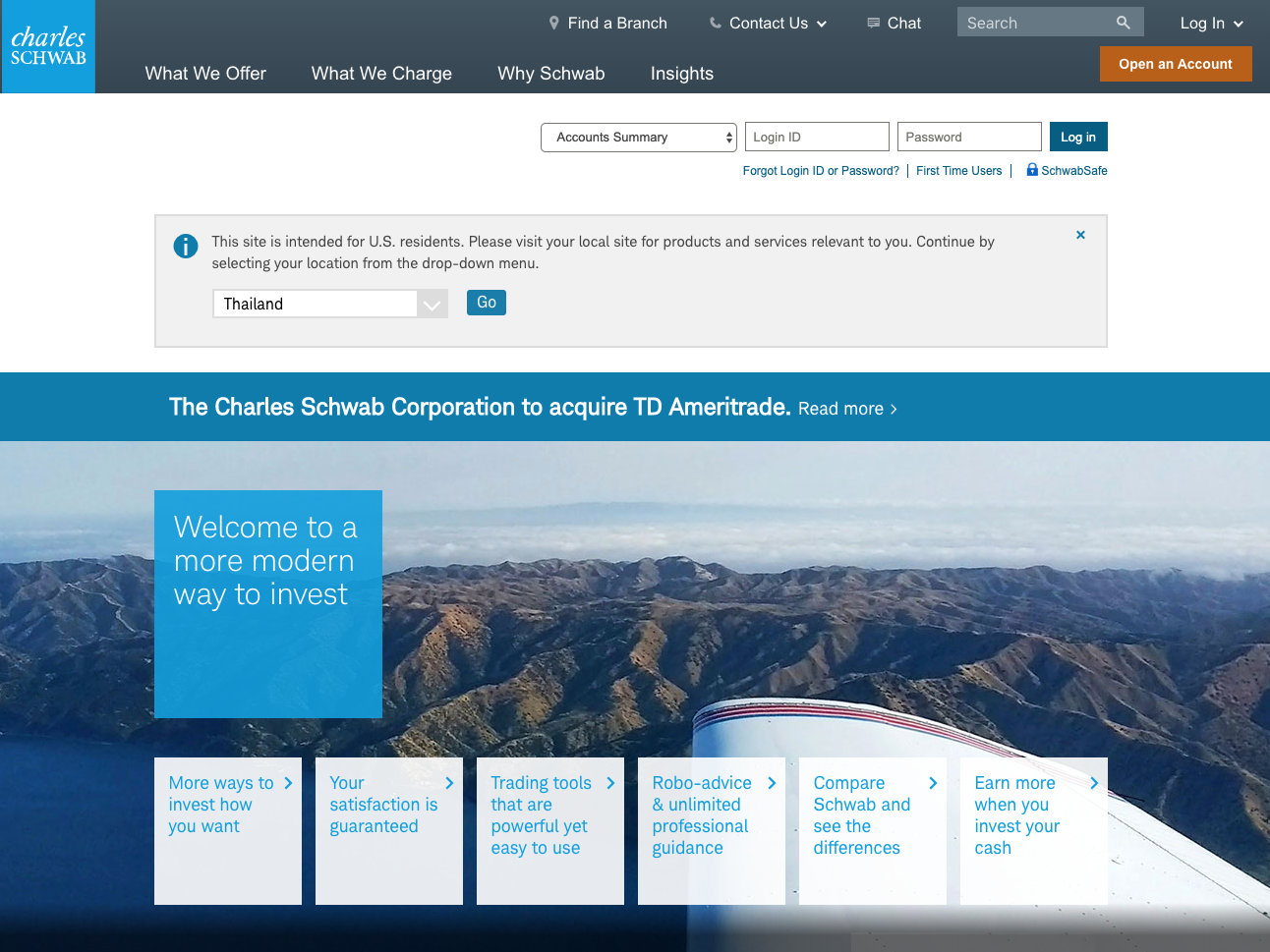Open the What We Charge menu
Screen dimensions: 1270x952
pyautogui.click(x=381, y=74)
